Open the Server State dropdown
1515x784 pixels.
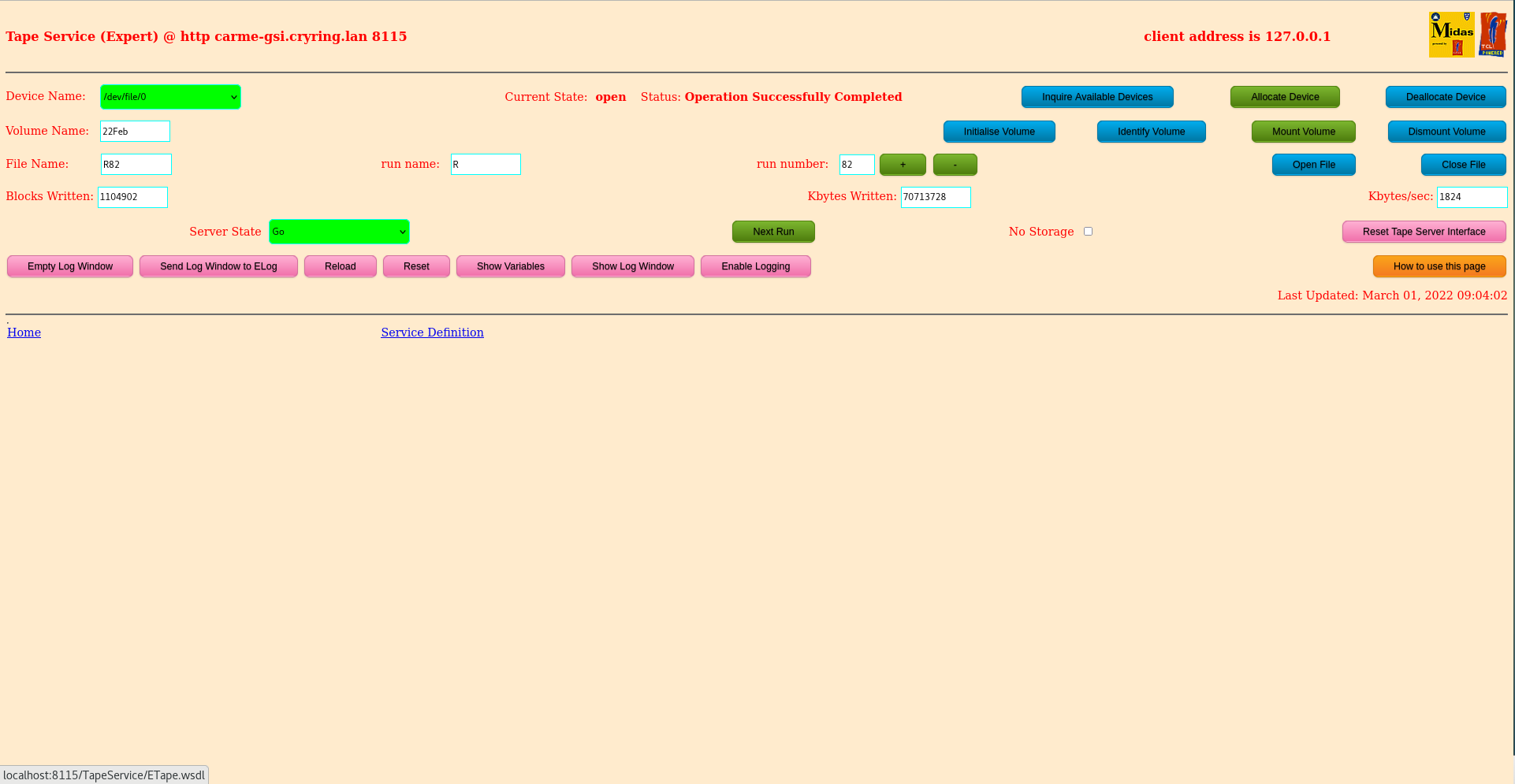coord(339,231)
